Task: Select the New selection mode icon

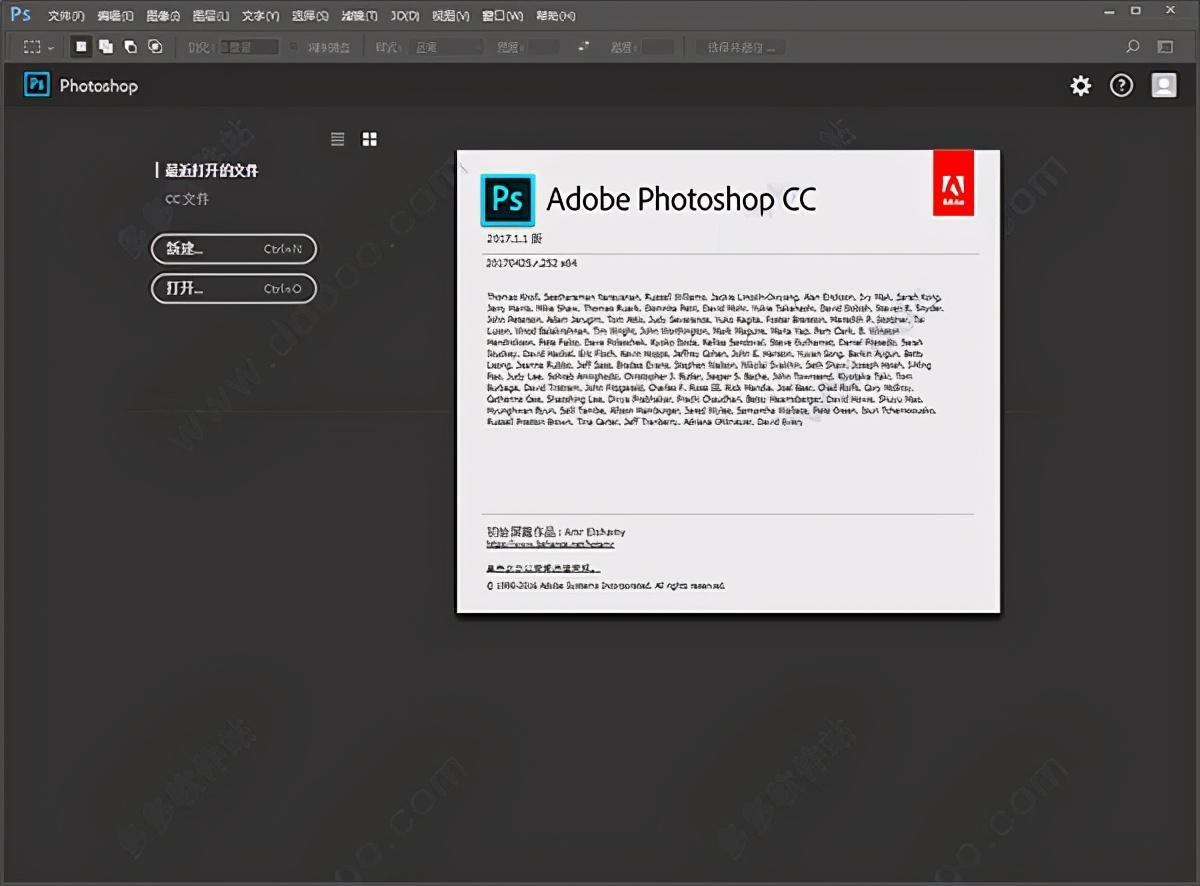Action: [x=82, y=46]
